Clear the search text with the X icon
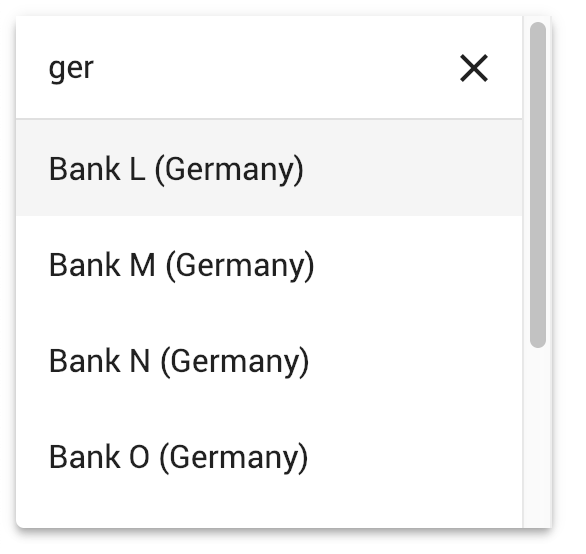 (x=474, y=68)
